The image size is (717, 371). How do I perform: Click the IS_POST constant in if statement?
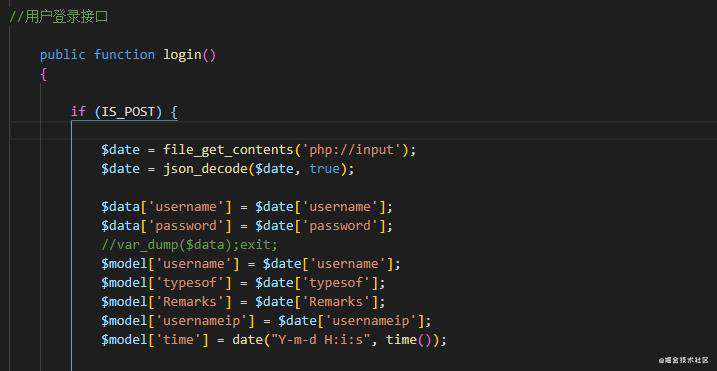(128, 112)
